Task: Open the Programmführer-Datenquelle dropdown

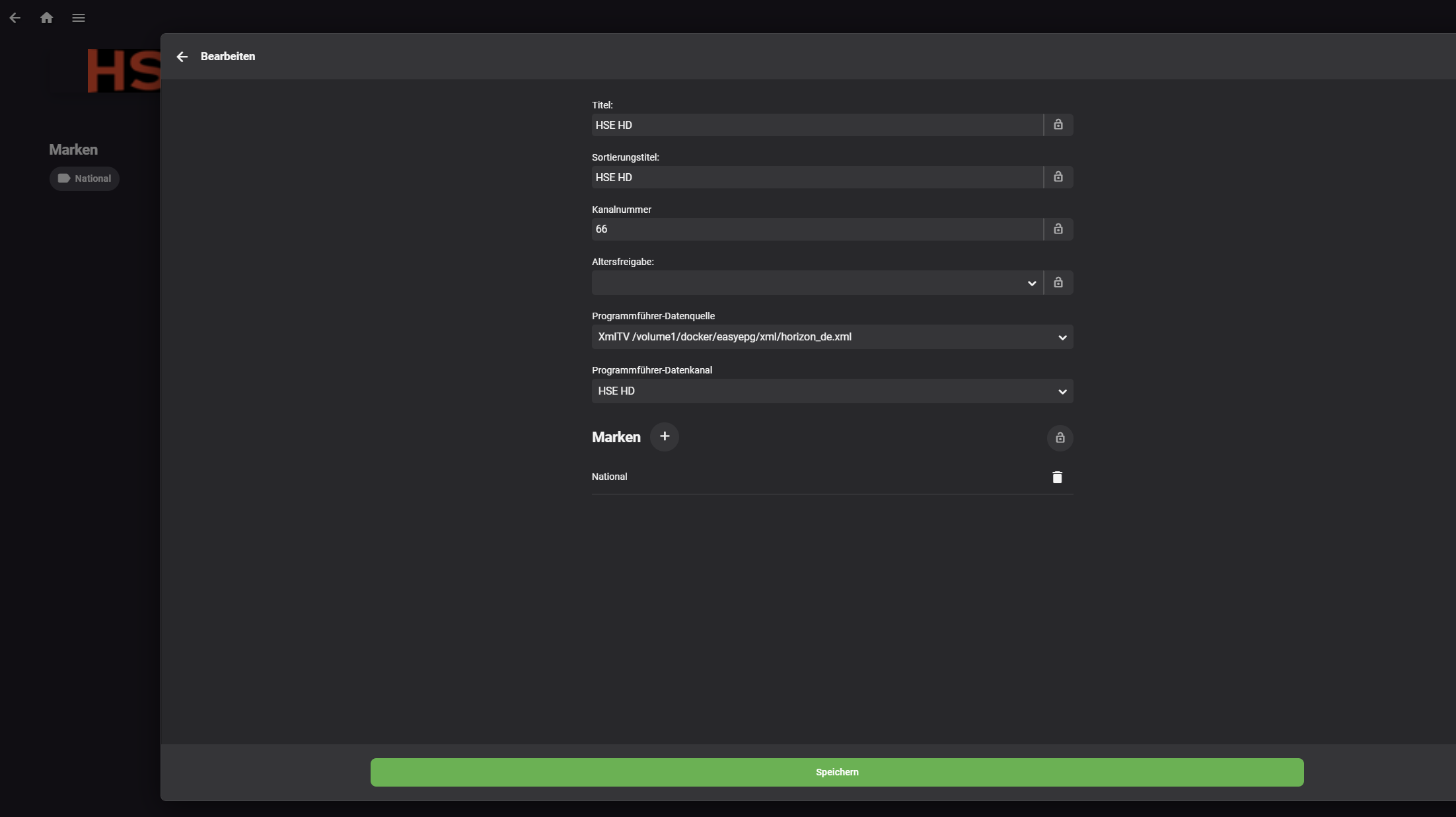Action: tap(832, 337)
